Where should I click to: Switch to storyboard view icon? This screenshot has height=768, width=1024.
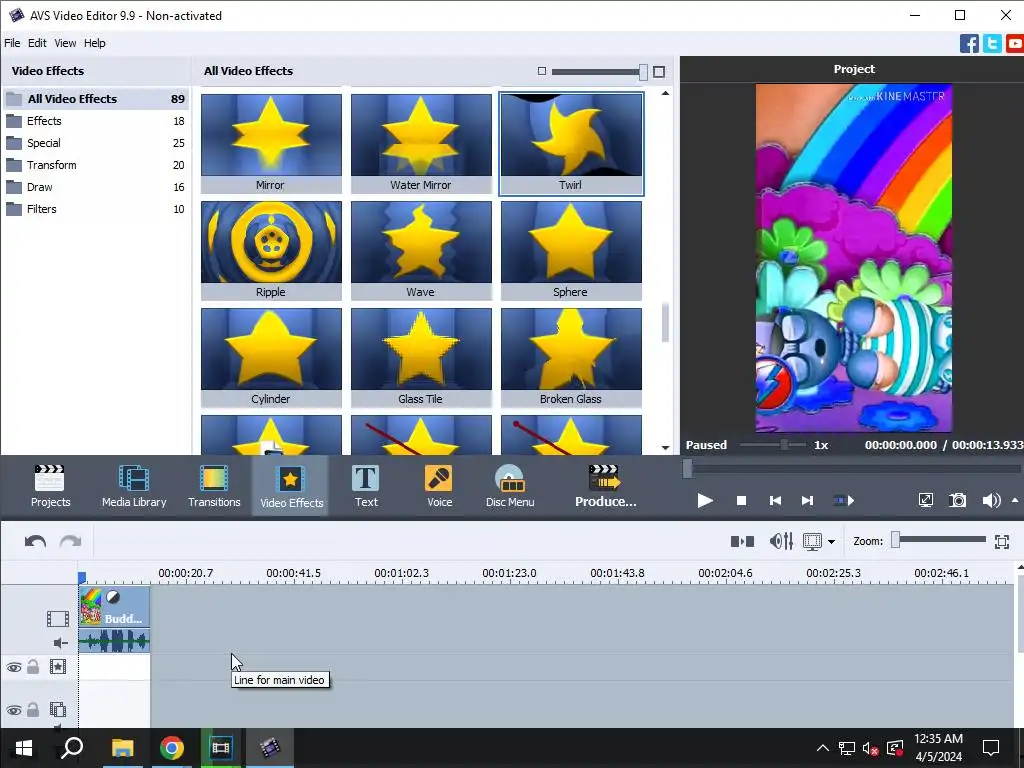click(743, 541)
